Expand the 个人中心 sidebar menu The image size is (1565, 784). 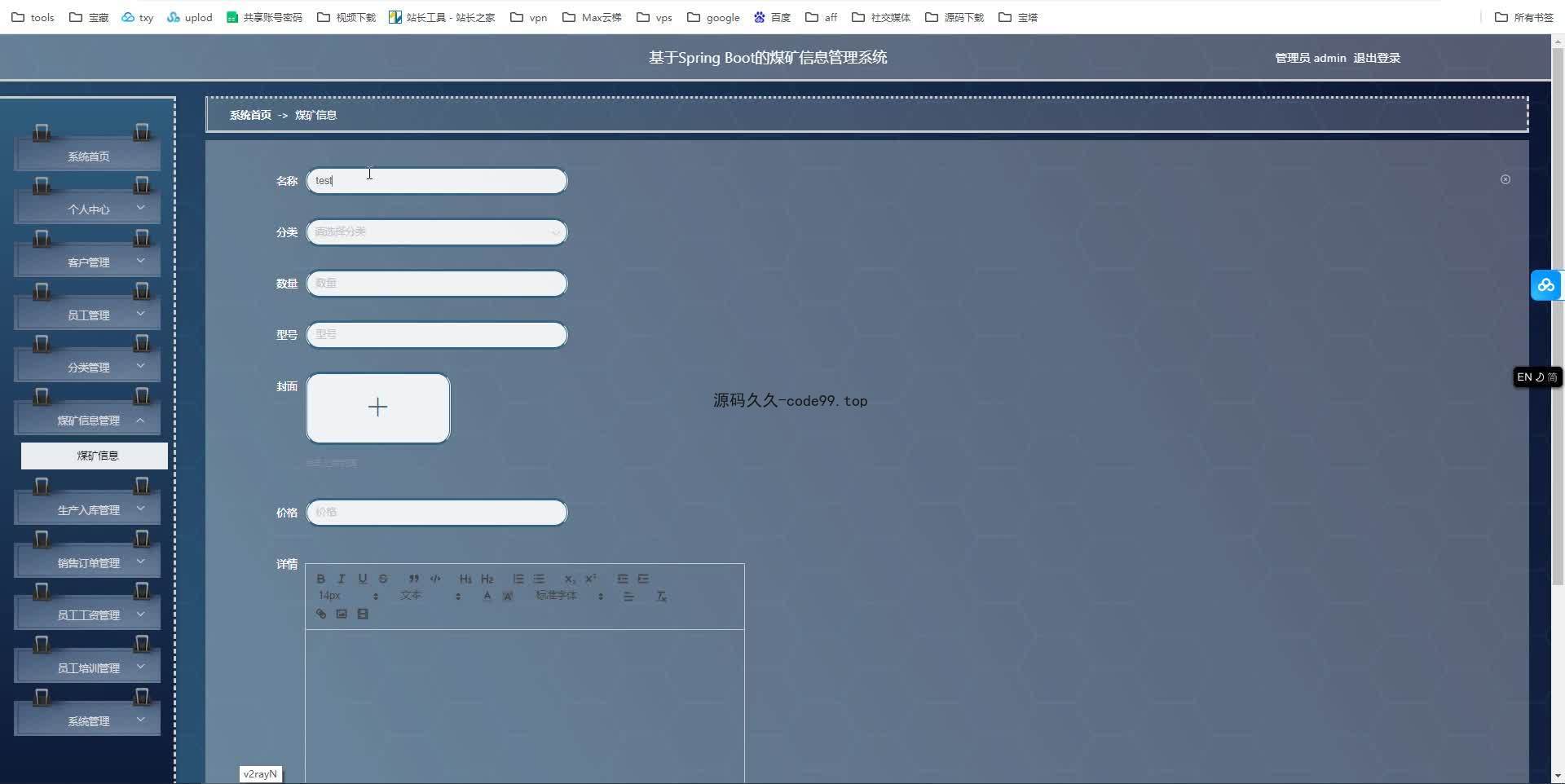tap(87, 209)
